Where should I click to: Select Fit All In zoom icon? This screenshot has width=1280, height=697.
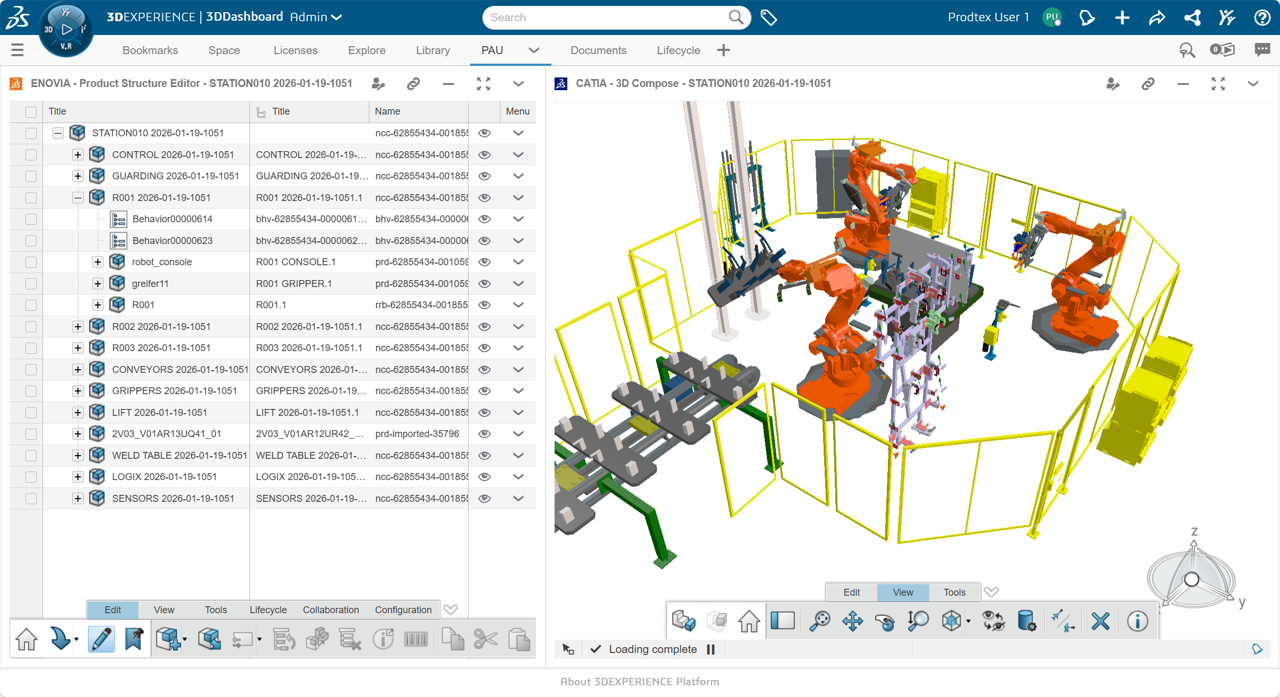pyautogui.click(x=819, y=621)
